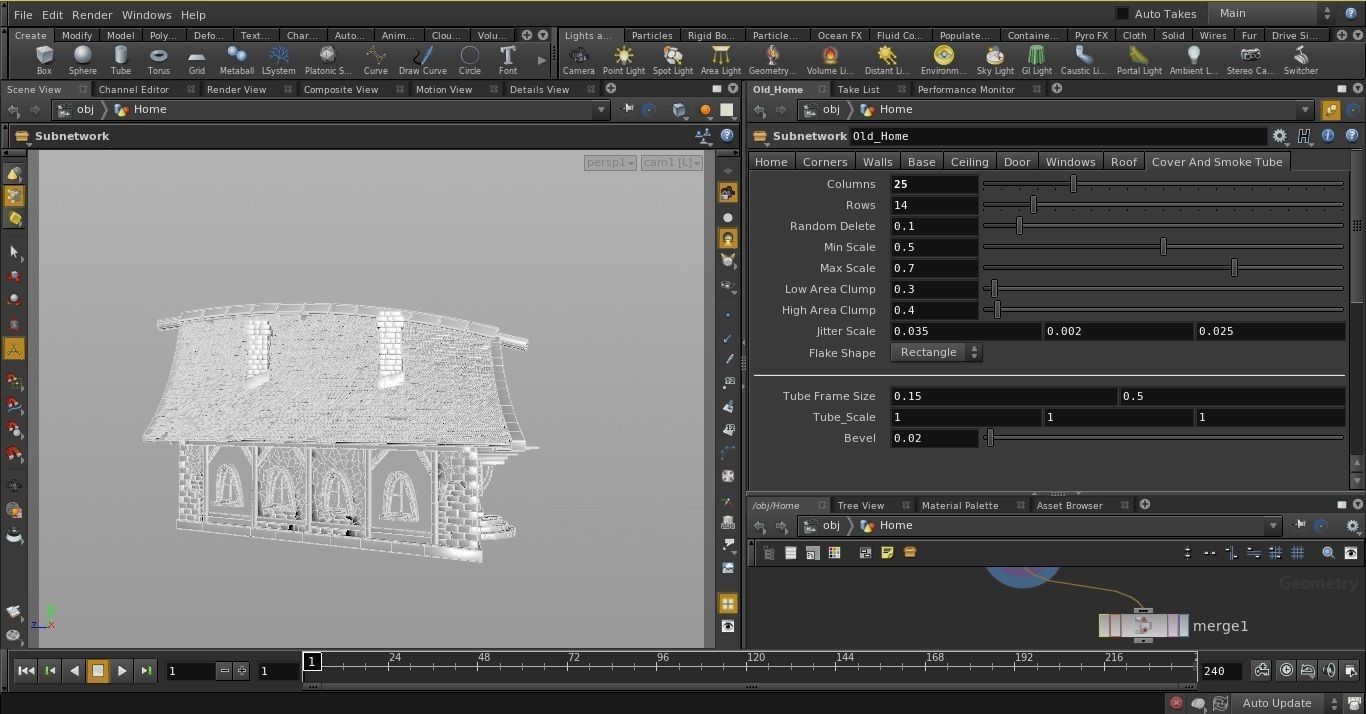Add a Point Light
Image resolution: width=1366 pixels, height=714 pixels.
pos(624,60)
